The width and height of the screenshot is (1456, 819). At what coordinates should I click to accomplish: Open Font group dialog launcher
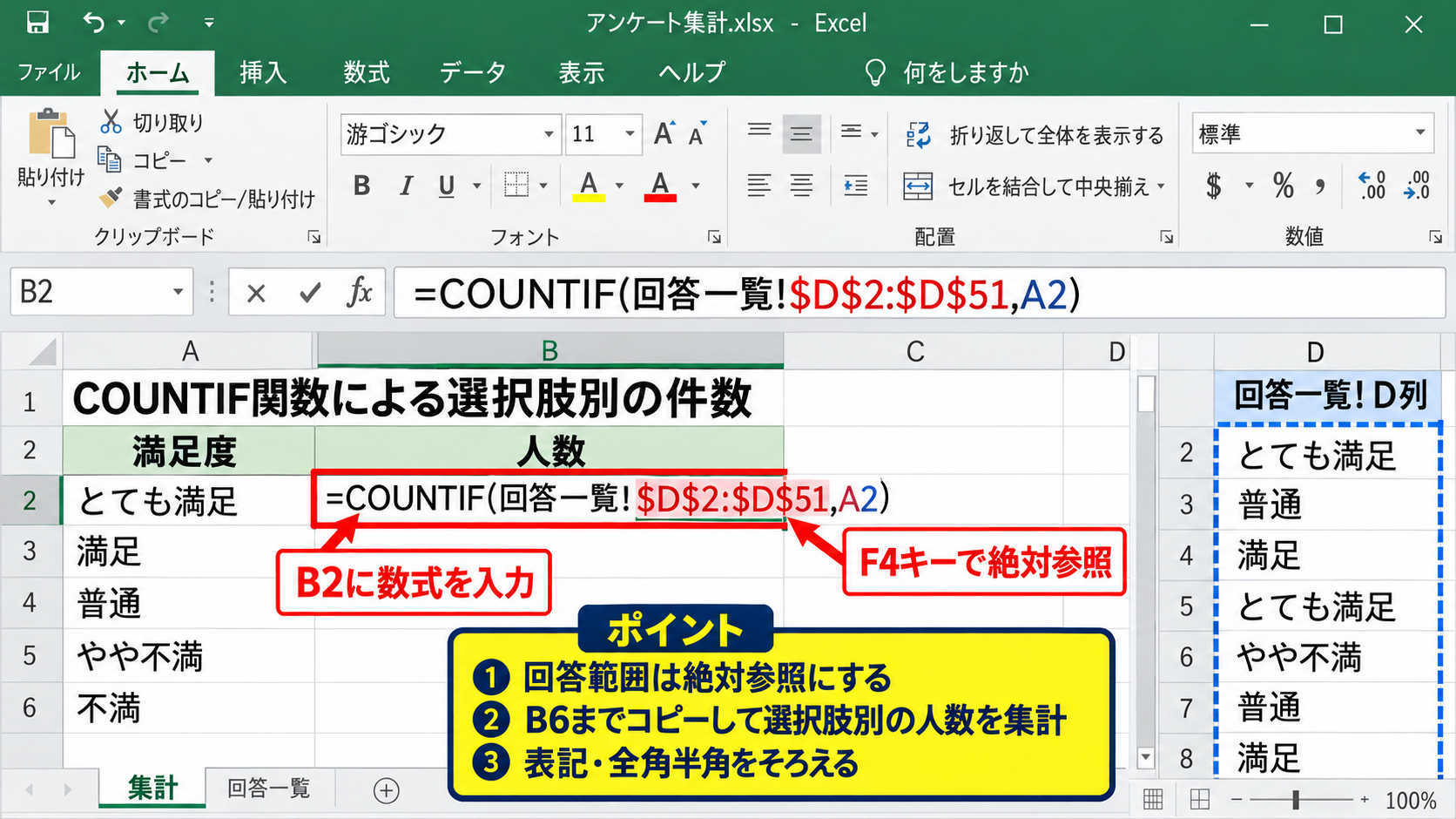coord(714,237)
